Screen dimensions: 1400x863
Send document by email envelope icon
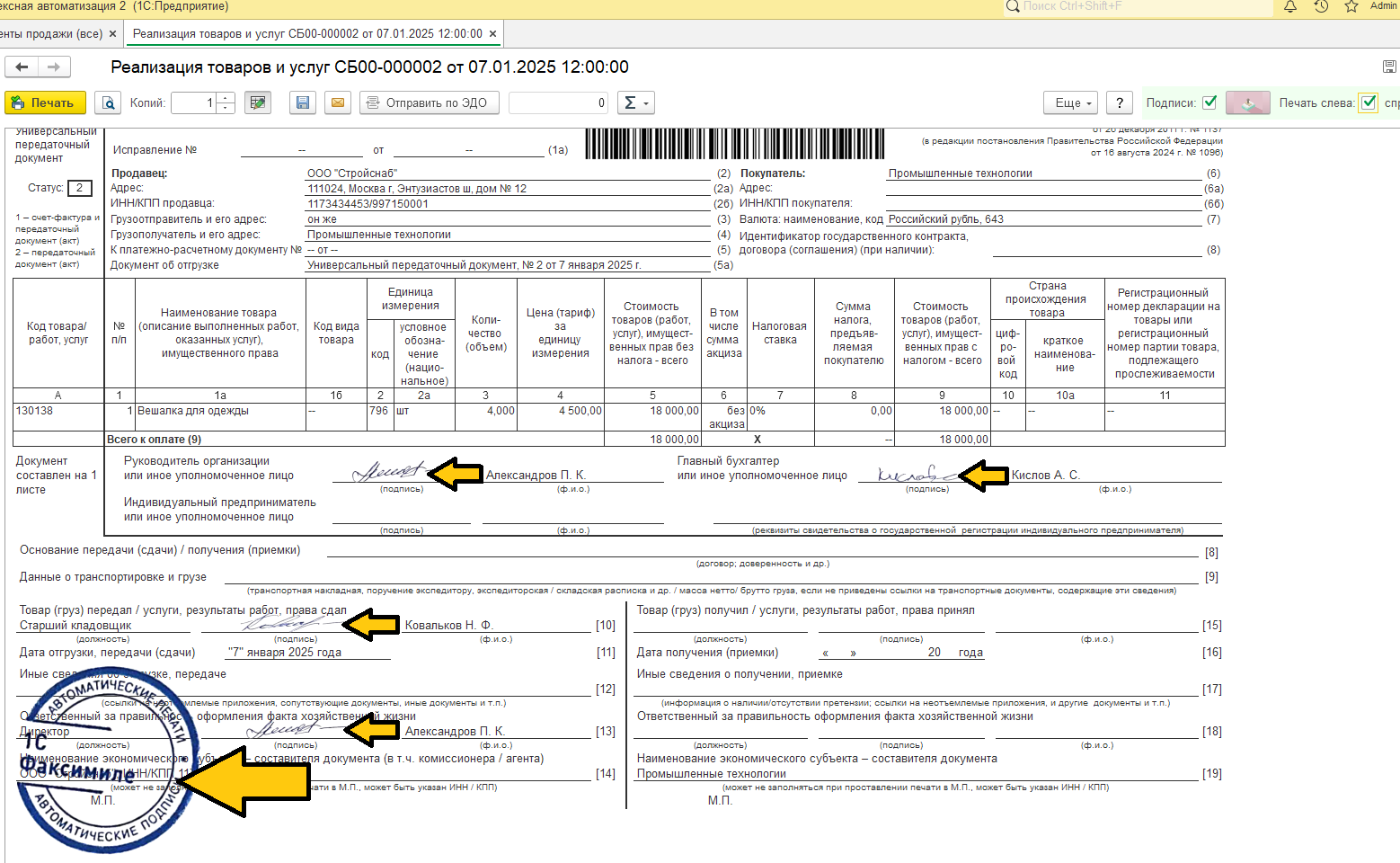[338, 102]
